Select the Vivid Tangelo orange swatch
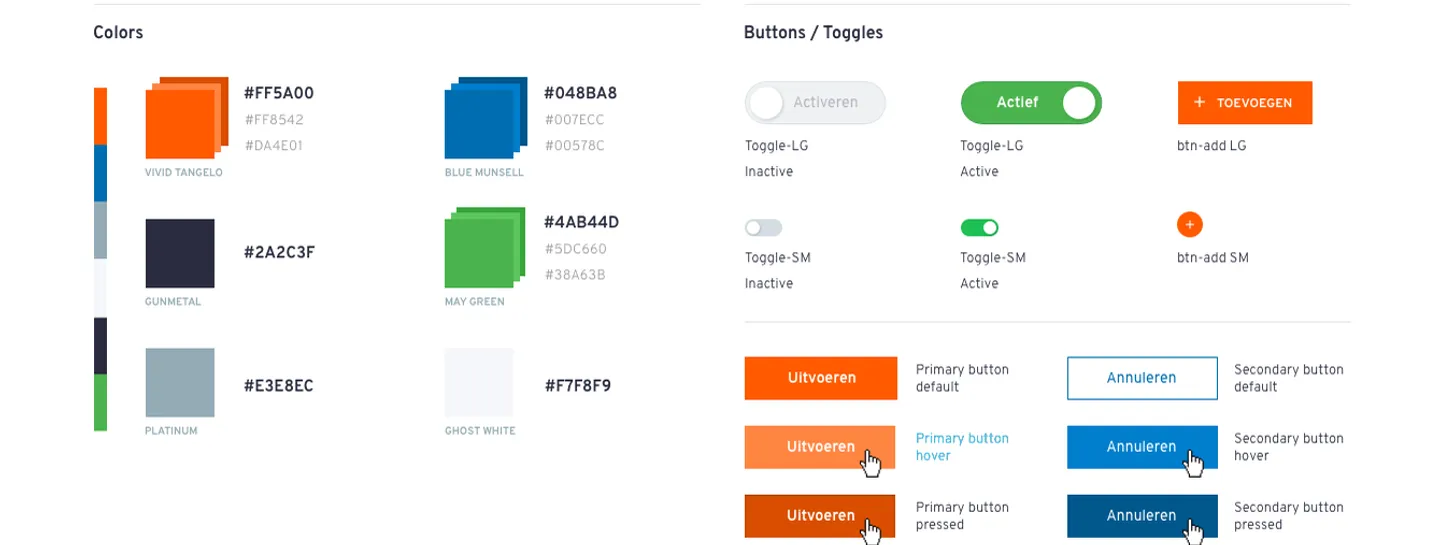1454x545 pixels. (x=186, y=118)
